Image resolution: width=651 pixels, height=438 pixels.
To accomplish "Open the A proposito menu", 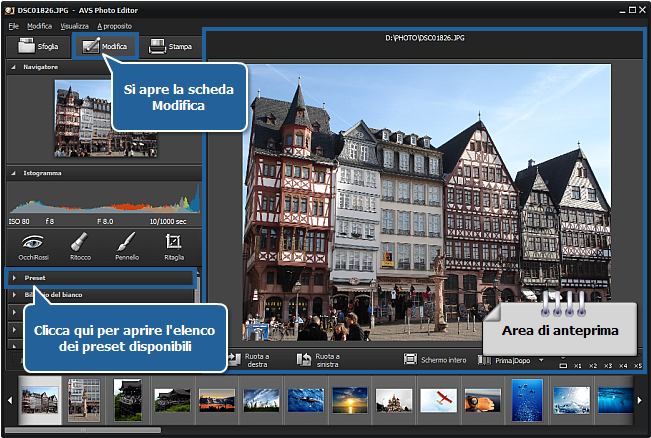I will pos(115,26).
